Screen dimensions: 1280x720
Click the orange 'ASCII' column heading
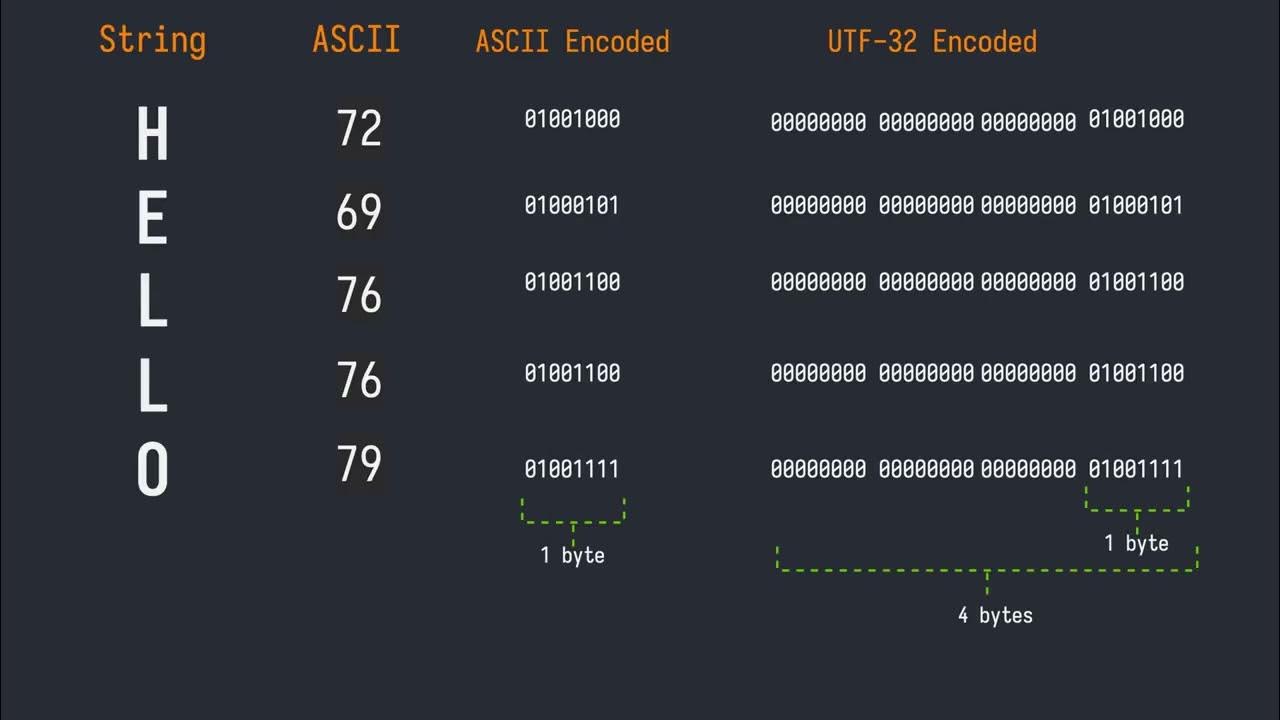(x=356, y=39)
